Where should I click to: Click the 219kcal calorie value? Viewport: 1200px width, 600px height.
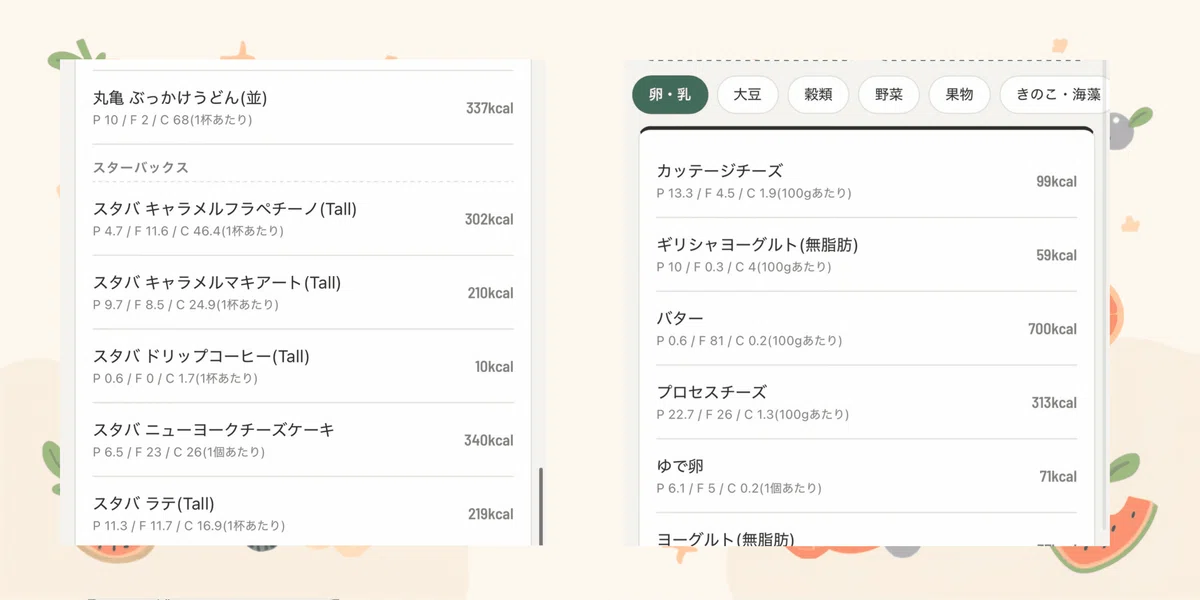(x=491, y=514)
